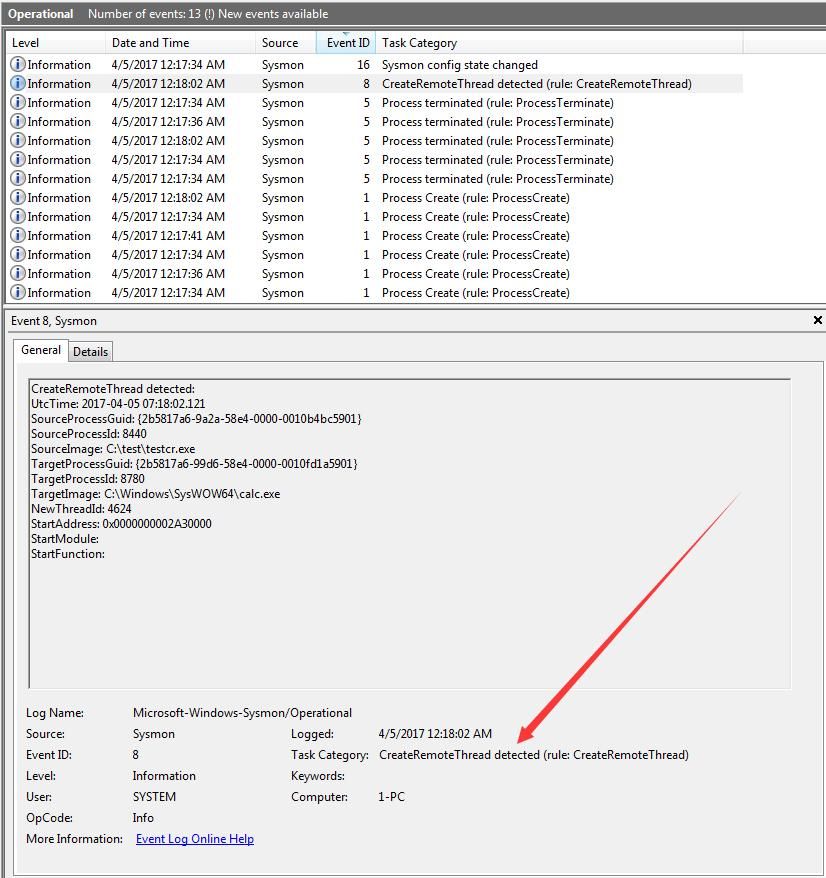Select the Process terminated event at 12:18:02 AM

(375, 141)
